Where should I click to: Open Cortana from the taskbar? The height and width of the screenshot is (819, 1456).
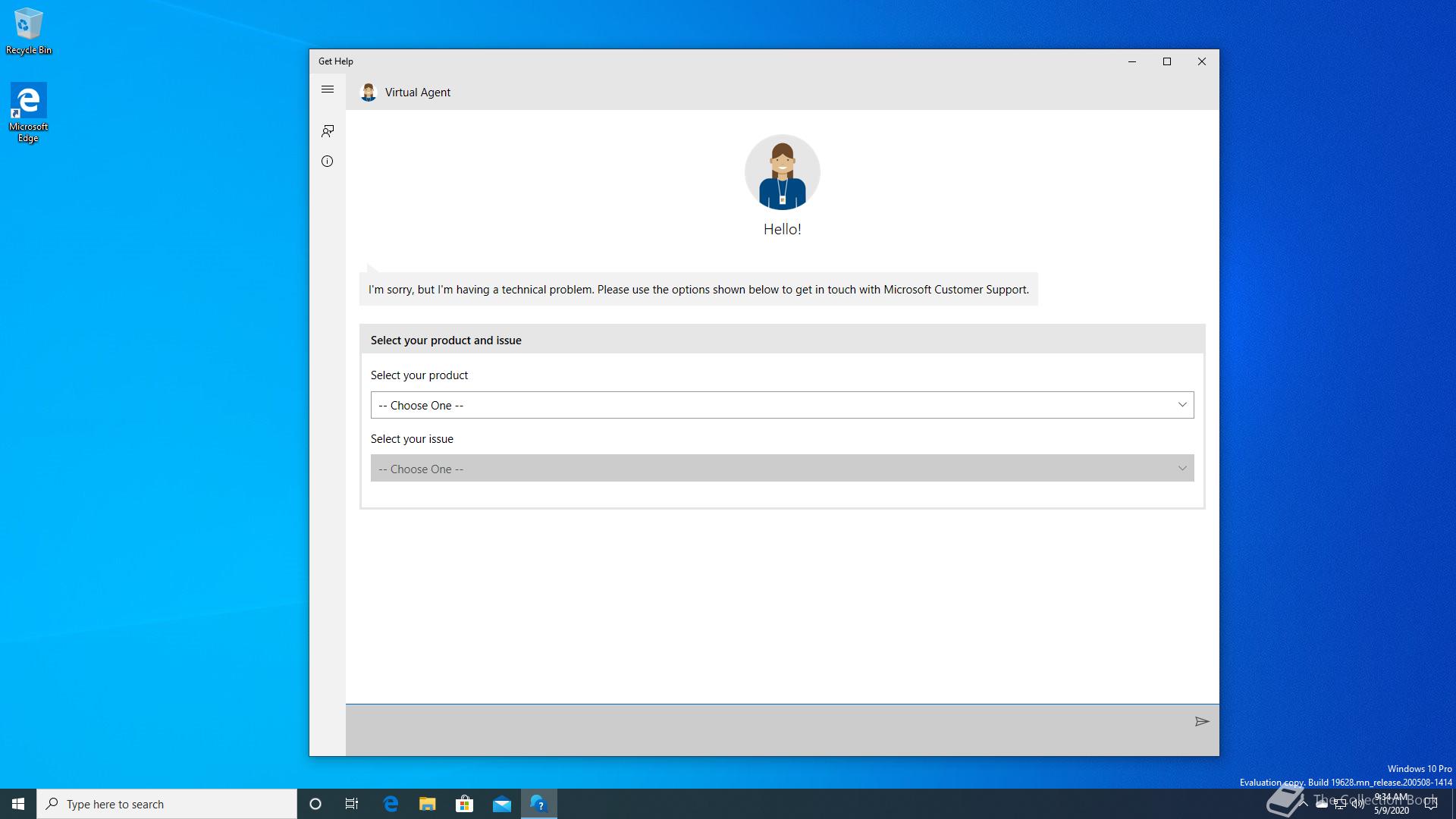point(315,804)
